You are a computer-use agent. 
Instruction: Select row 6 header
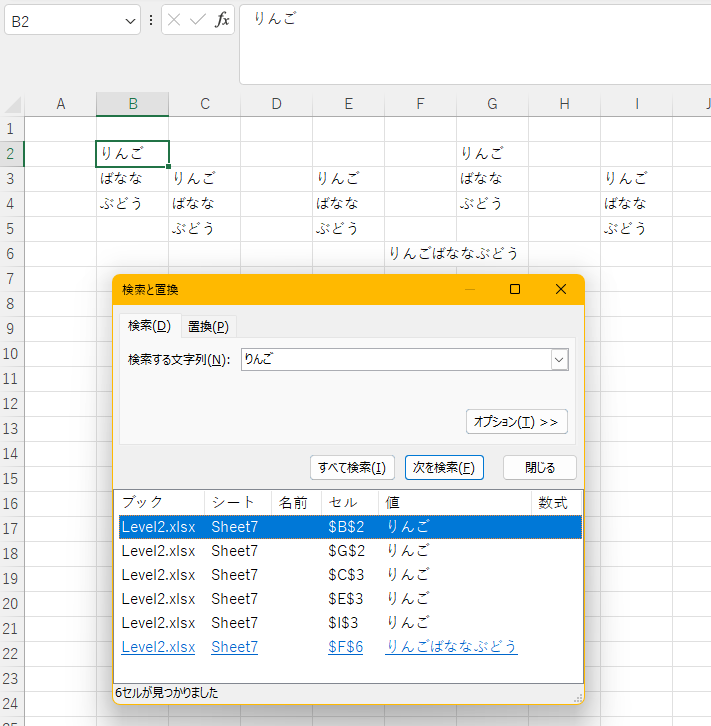(x=11, y=254)
